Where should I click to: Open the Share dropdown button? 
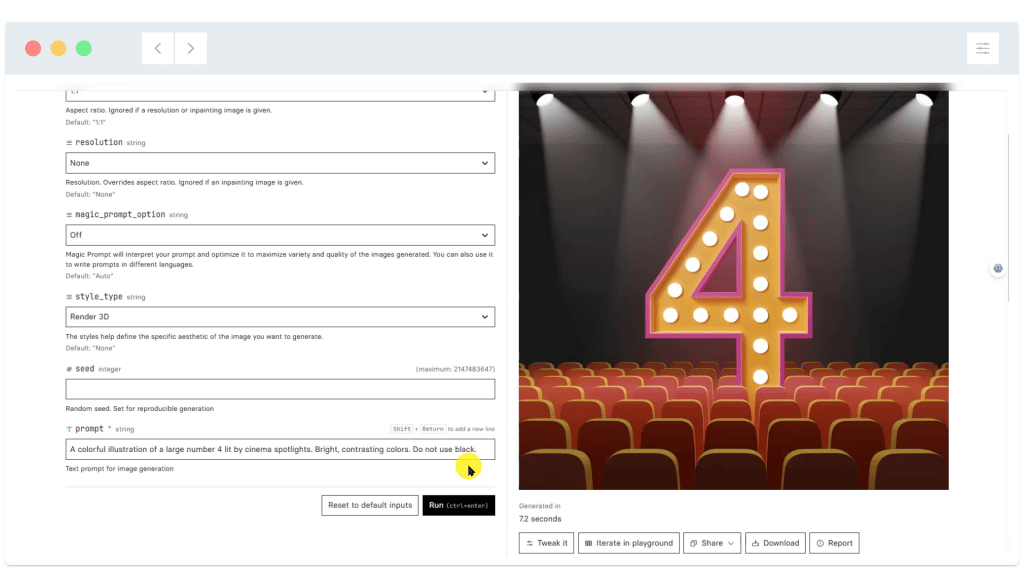point(712,543)
